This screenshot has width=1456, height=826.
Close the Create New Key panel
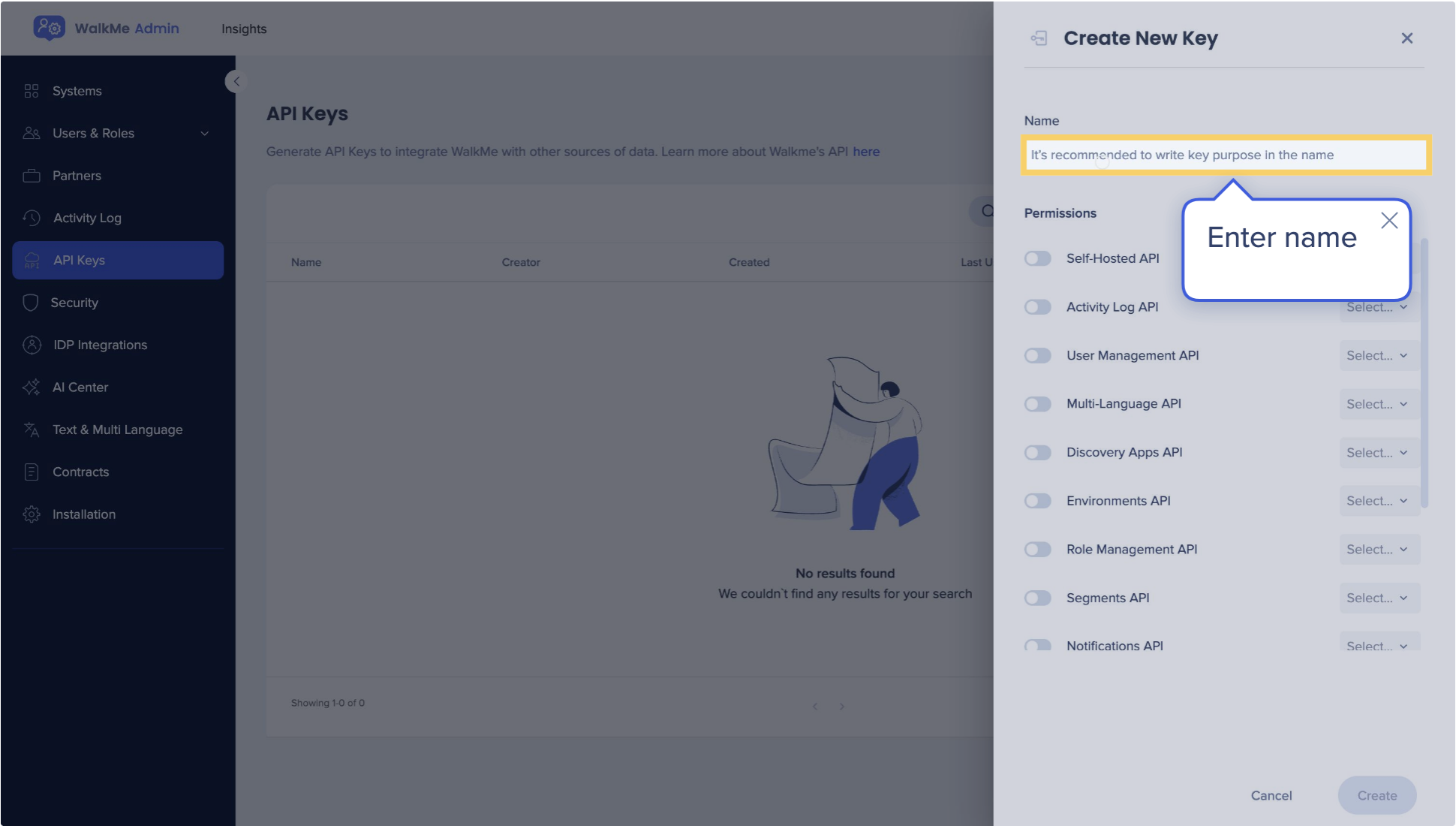point(1407,38)
